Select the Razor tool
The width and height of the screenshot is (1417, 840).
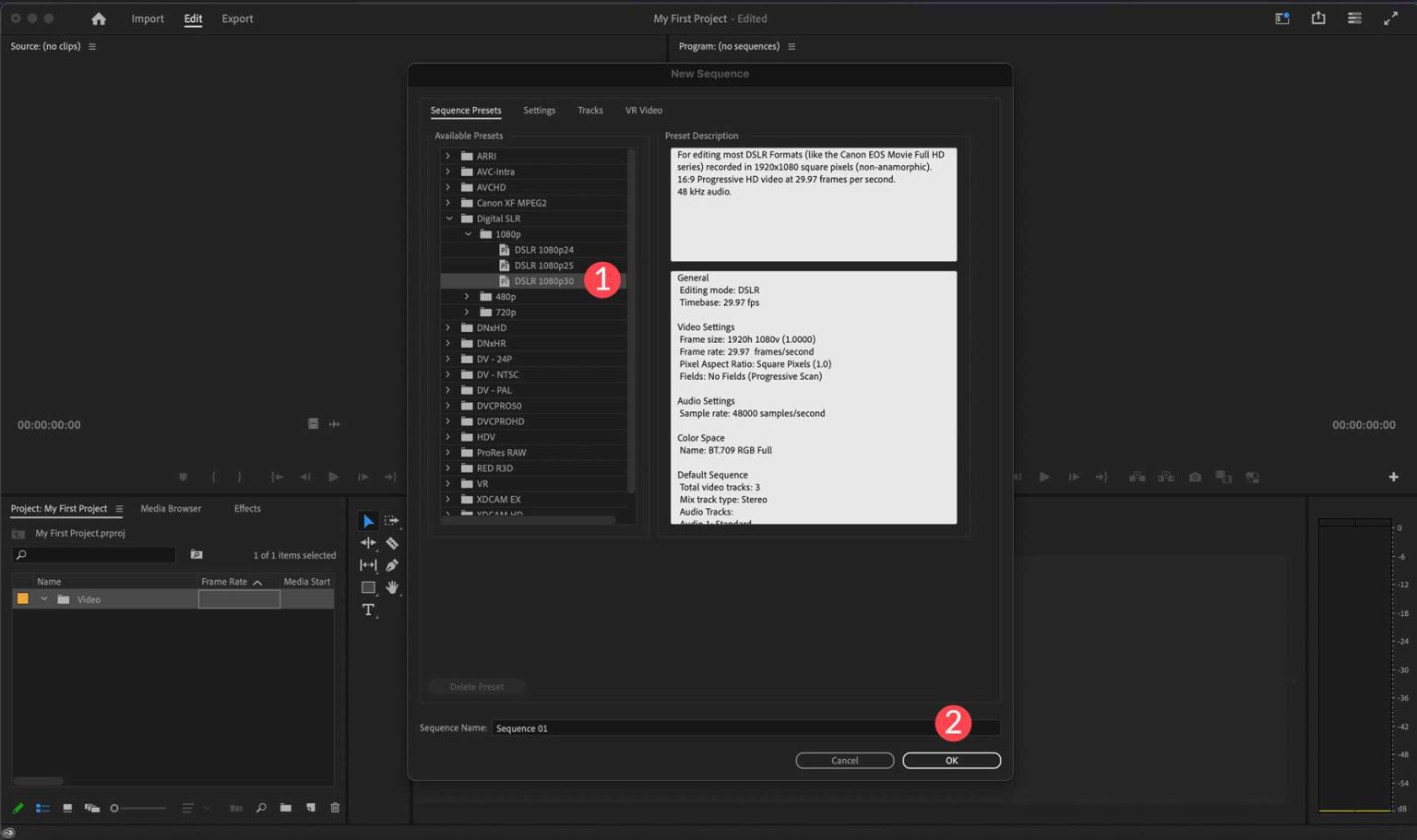pyautogui.click(x=391, y=543)
